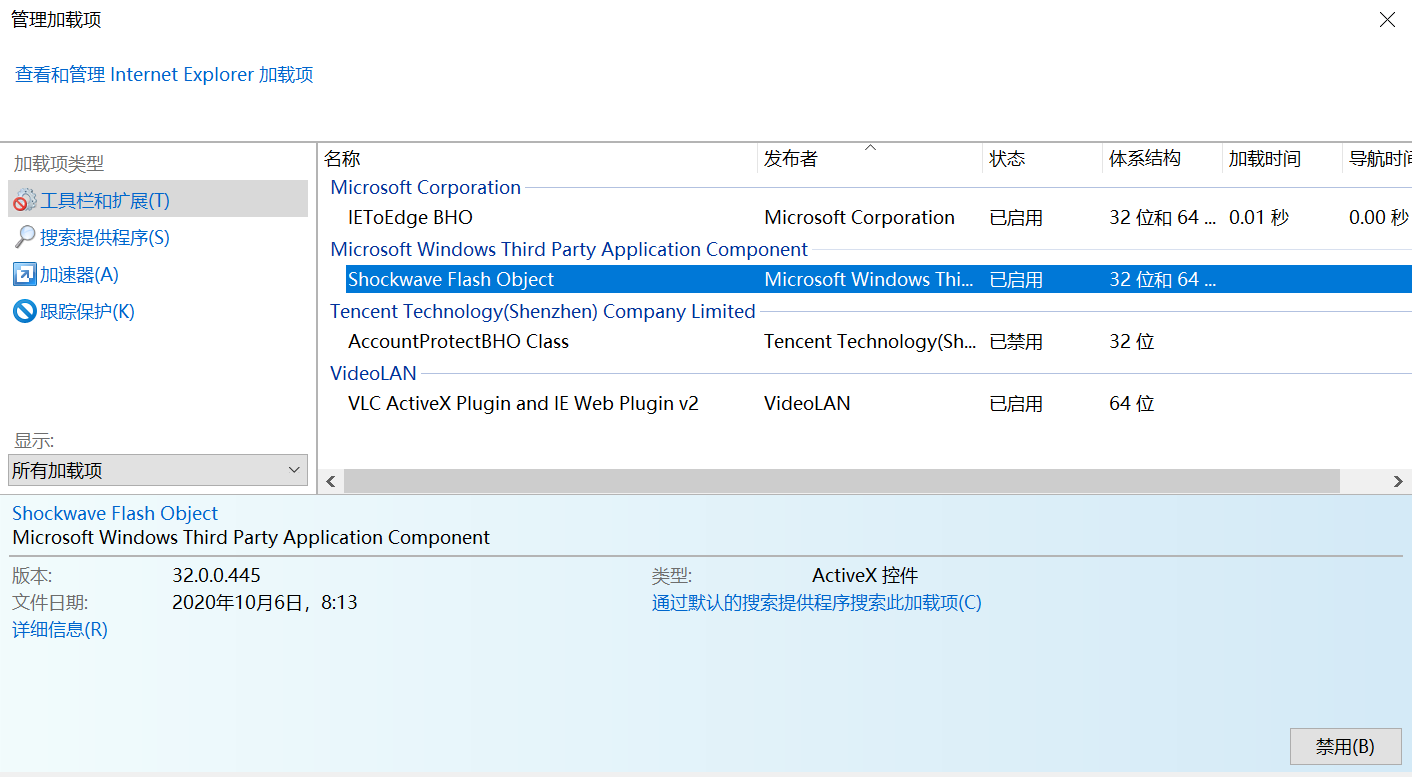Click the left scroll arrow icon
Image resolution: width=1412 pixels, height=777 pixels.
coord(330,481)
